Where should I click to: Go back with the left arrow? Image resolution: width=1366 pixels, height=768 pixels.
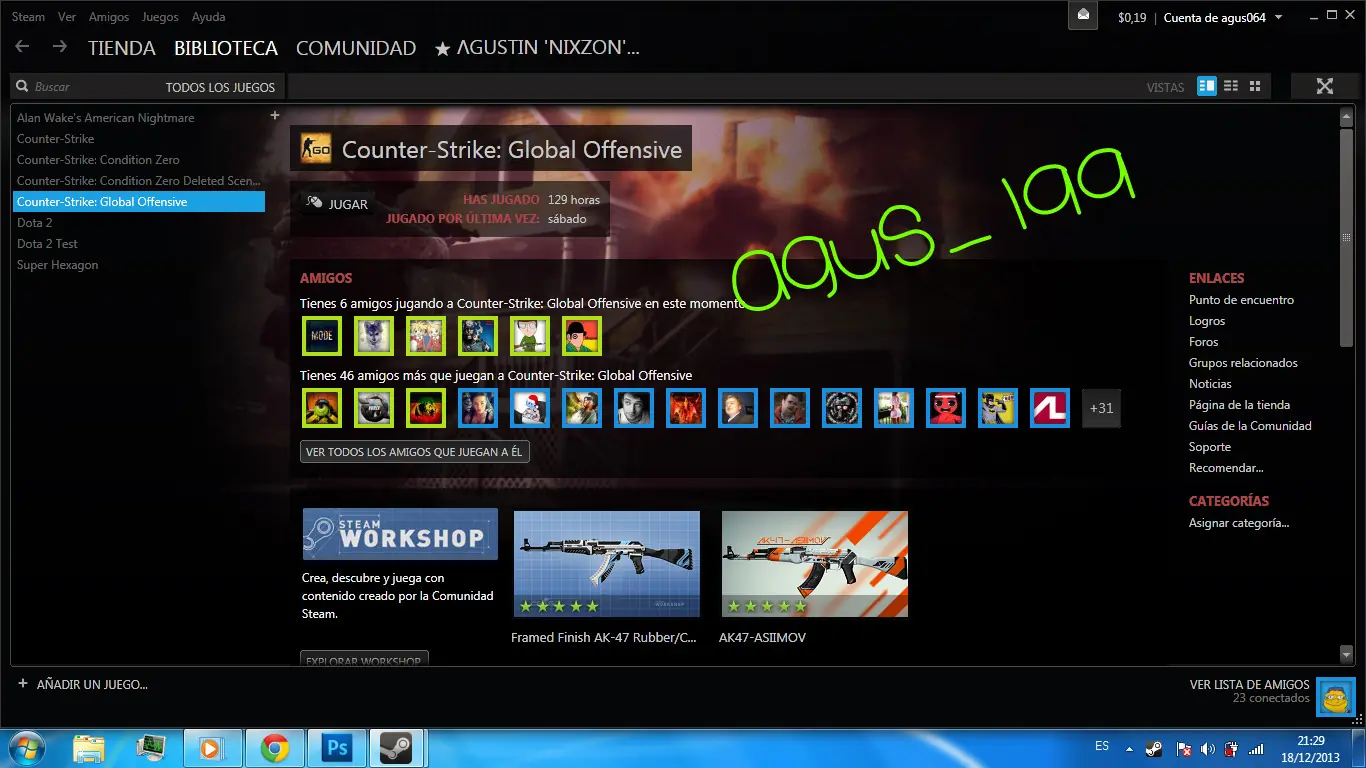[22, 47]
